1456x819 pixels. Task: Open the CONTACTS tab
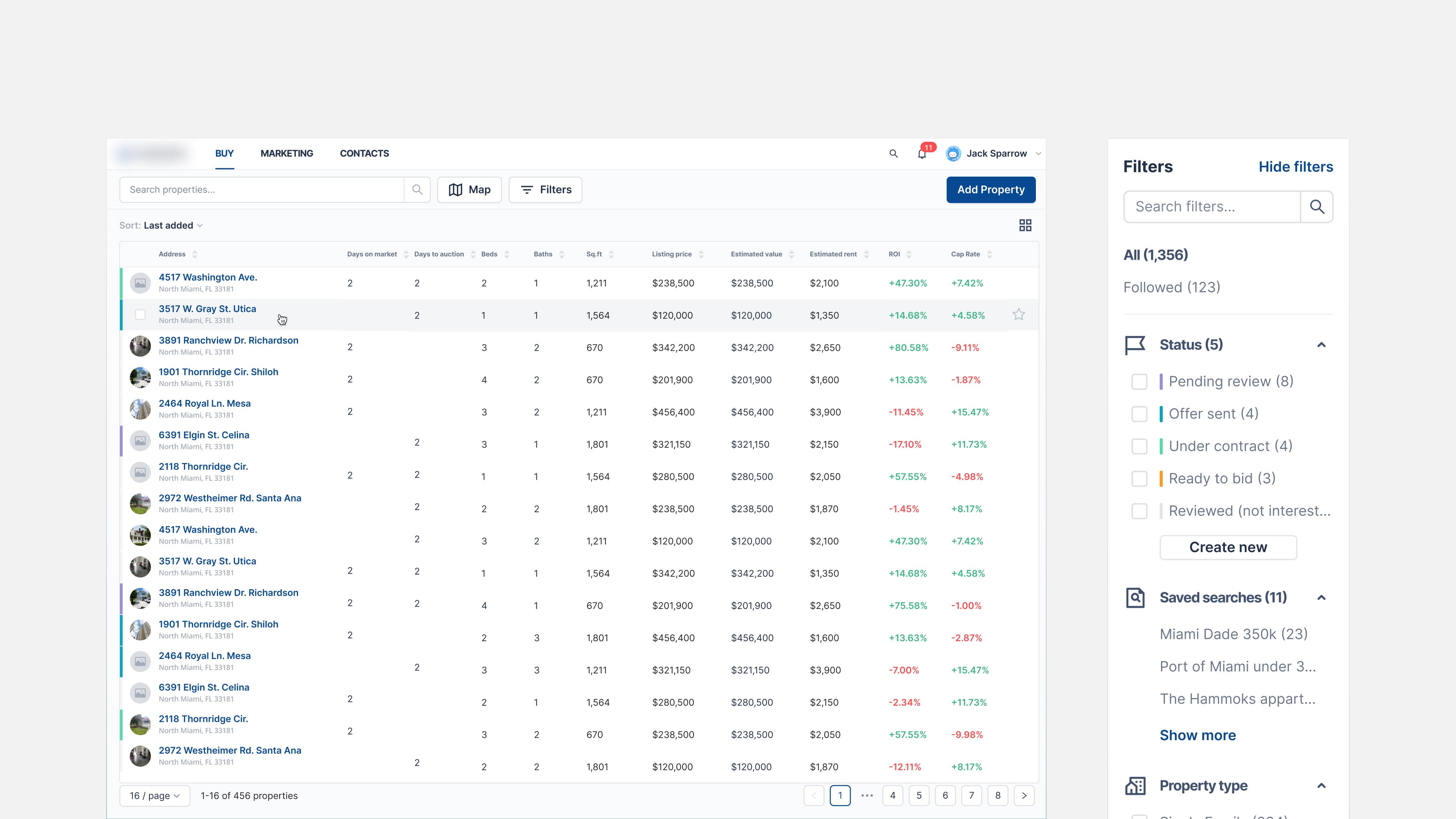(364, 154)
